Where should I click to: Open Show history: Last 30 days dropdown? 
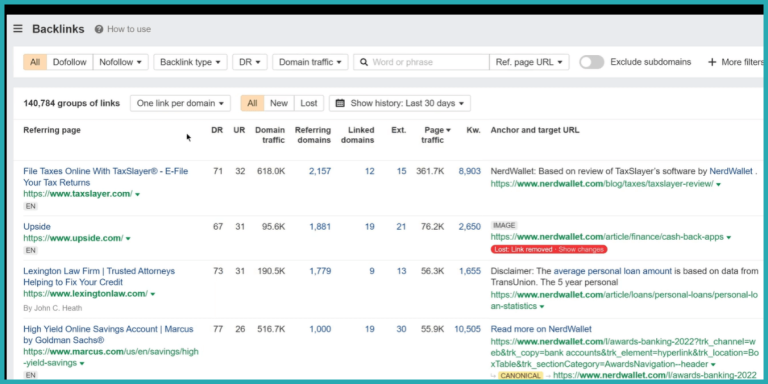click(x=400, y=103)
